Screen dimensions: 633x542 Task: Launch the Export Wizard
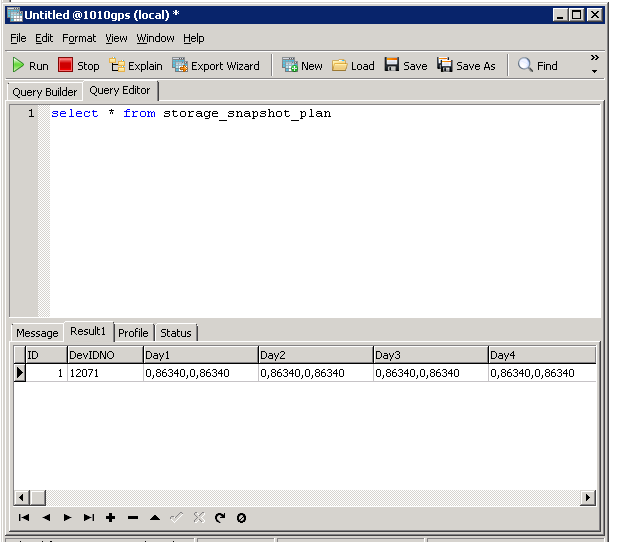(216, 65)
